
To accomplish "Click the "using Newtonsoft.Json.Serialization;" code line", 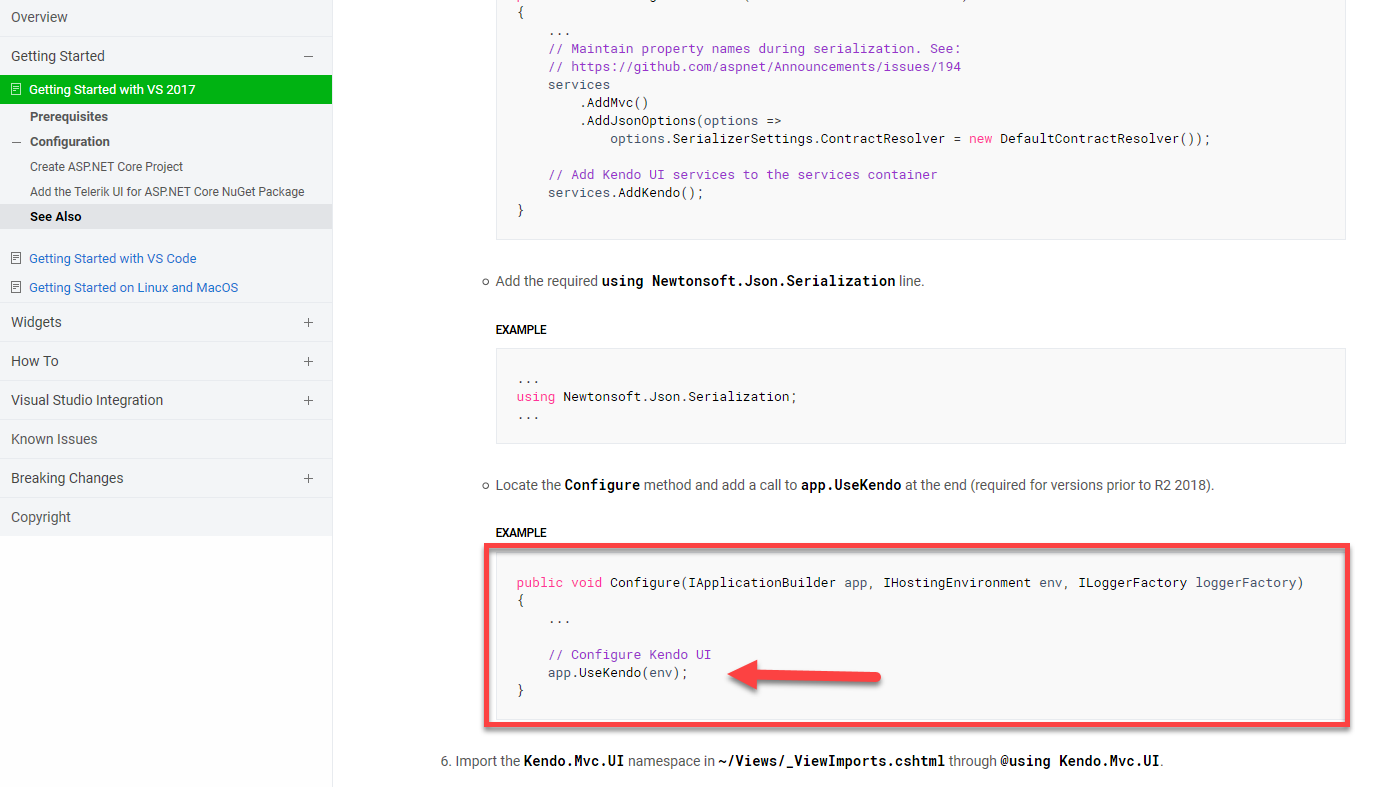I will click(657, 397).
